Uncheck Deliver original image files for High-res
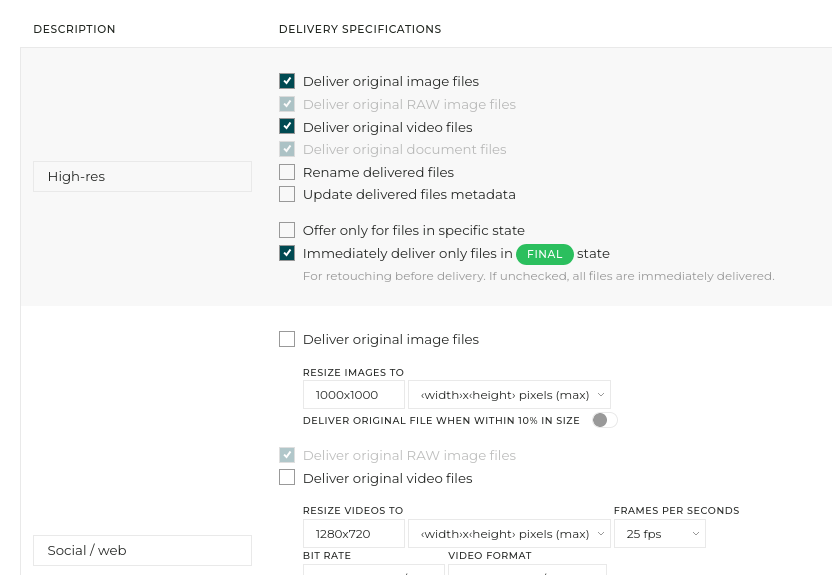The height and width of the screenshot is (575, 832). pyautogui.click(x=287, y=81)
